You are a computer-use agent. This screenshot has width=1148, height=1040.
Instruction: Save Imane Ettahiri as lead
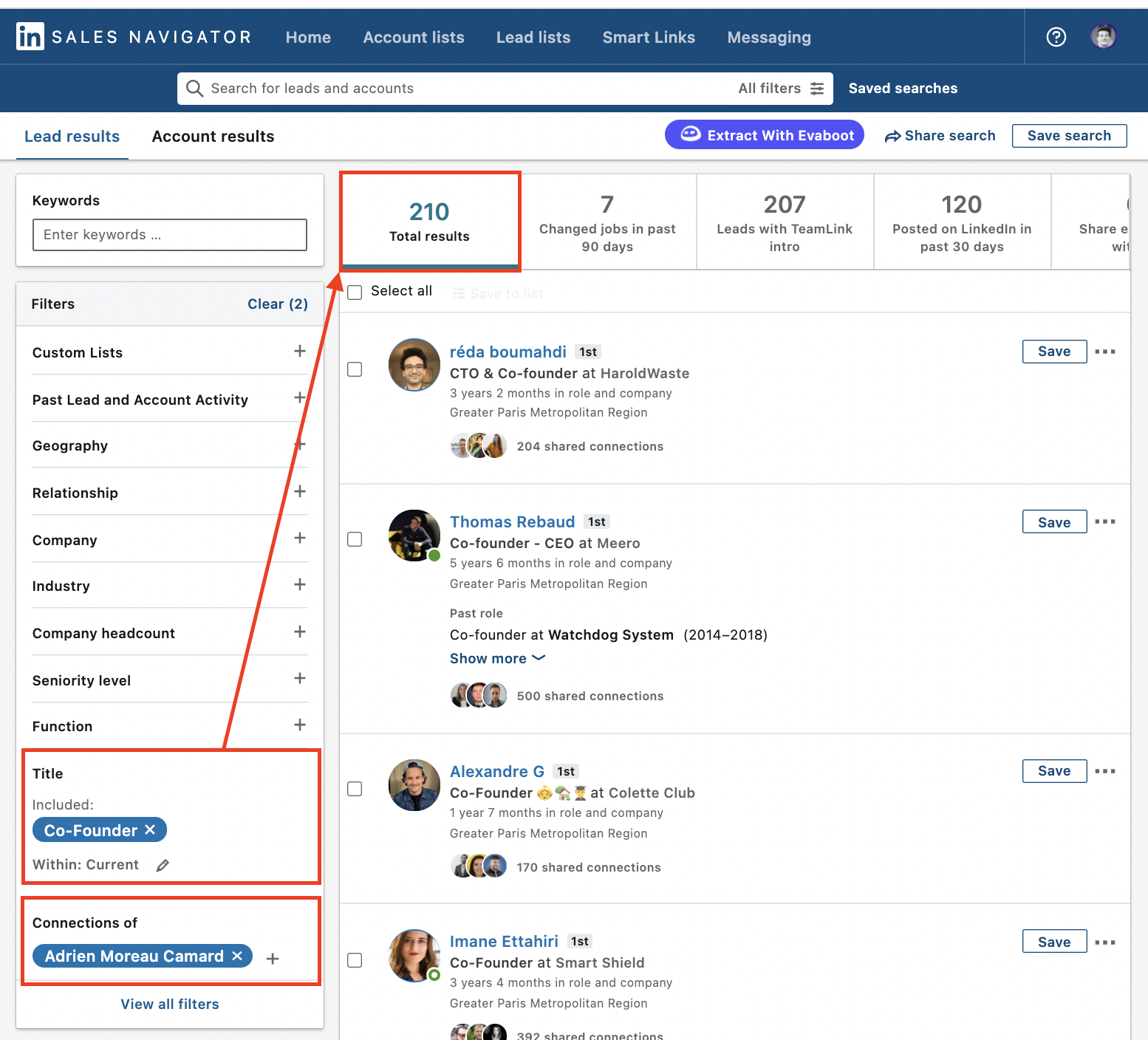point(1054,941)
